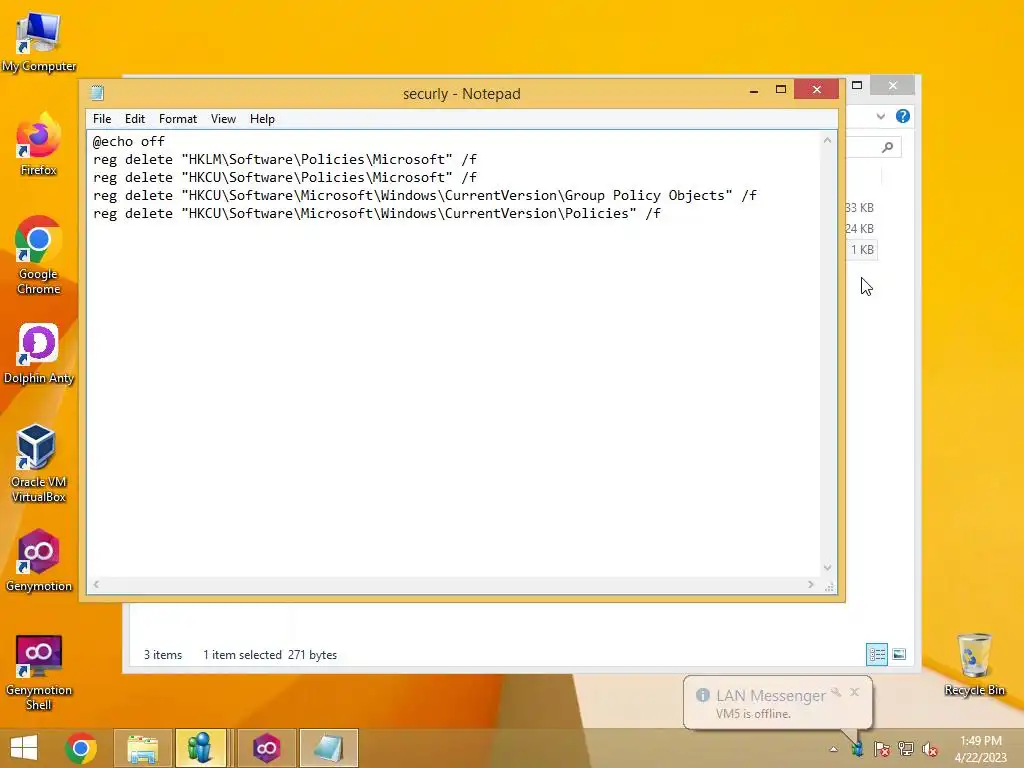The height and width of the screenshot is (768, 1024).
Task: Open the My Computer desktop shortcut
Action: (x=39, y=42)
